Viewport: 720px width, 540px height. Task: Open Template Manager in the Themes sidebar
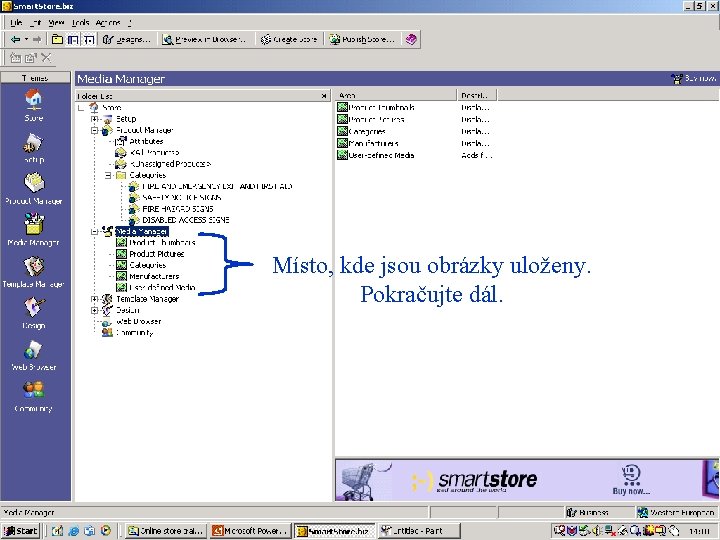click(34, 272)
